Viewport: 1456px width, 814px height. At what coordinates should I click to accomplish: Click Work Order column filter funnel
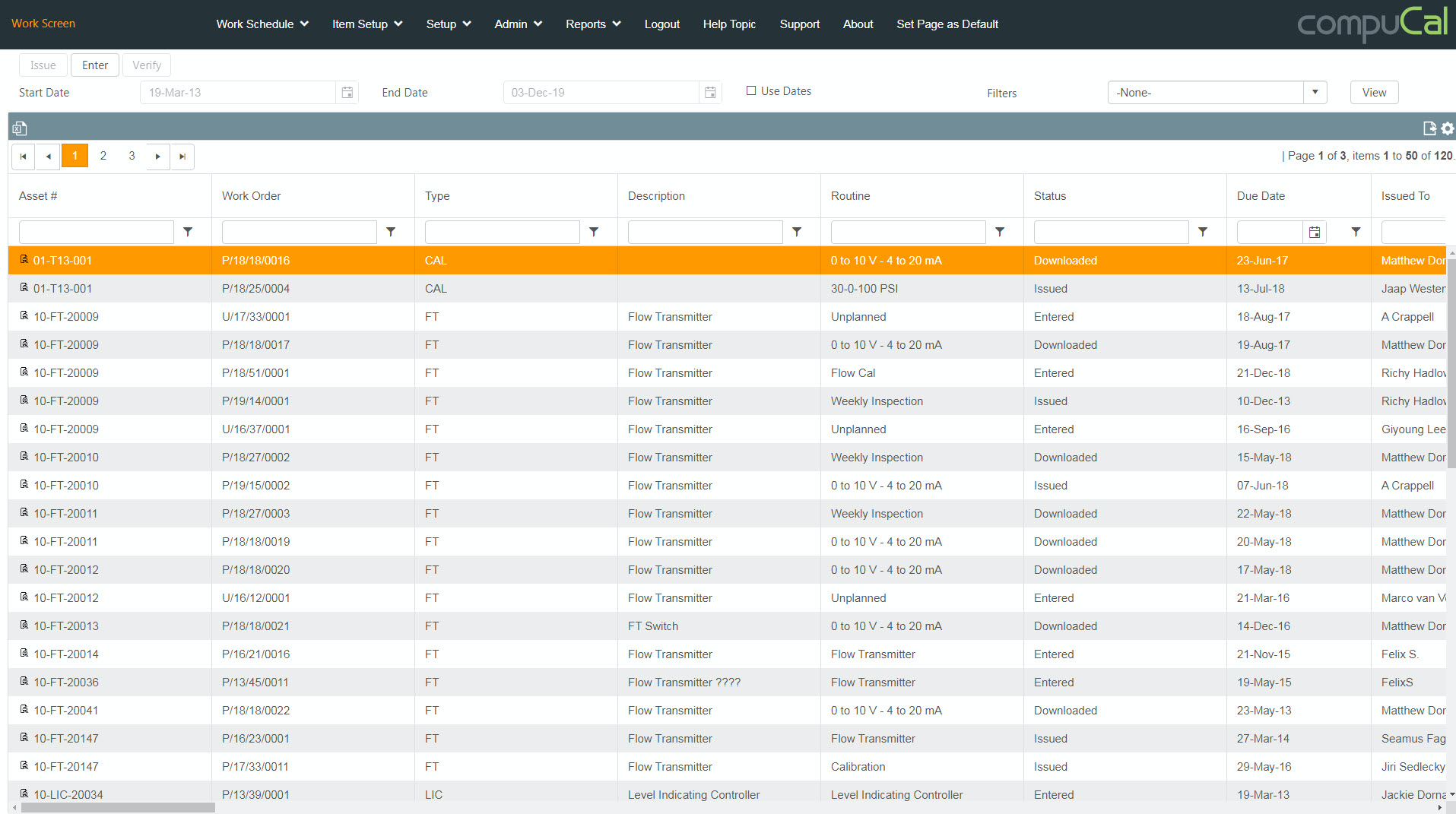click(391, 232)
